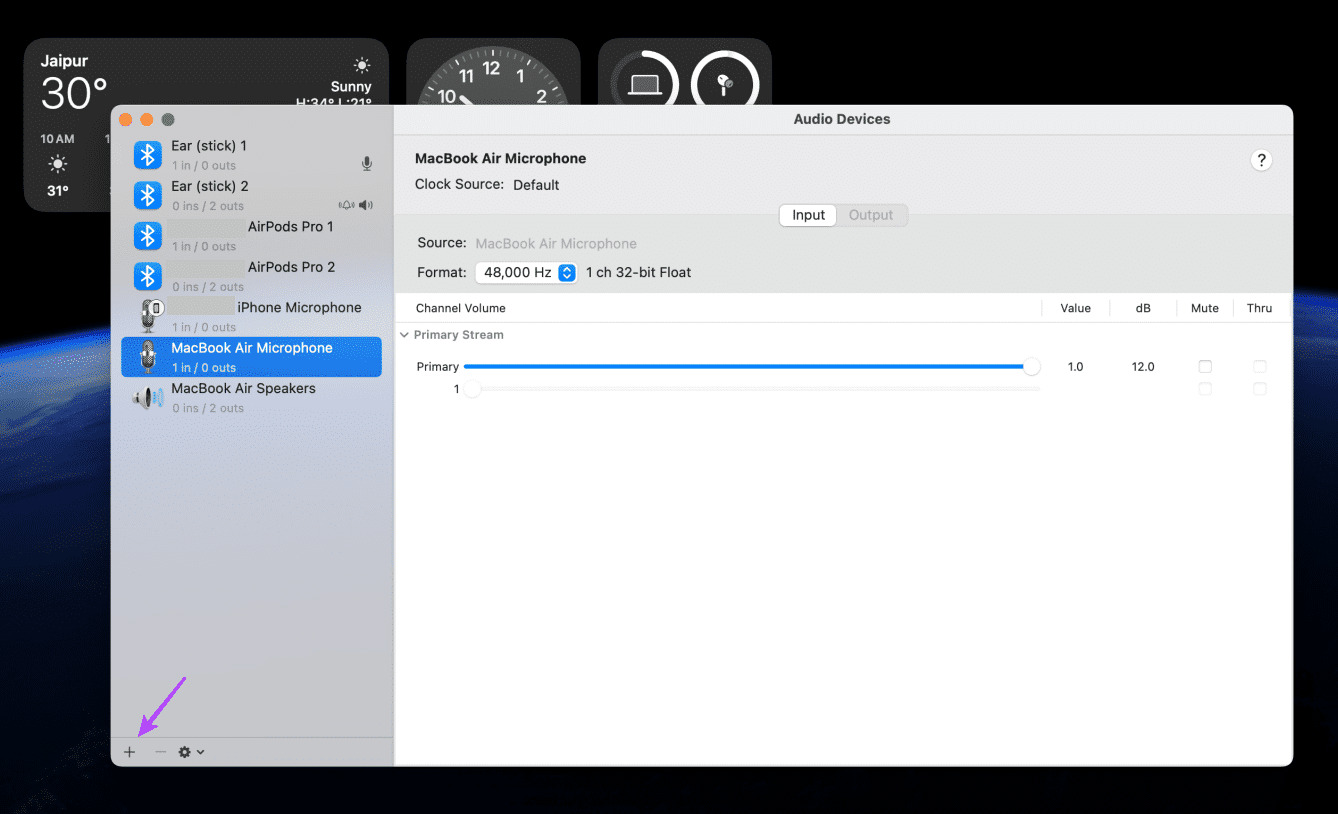Viewport: 1338px width, 814px height.
Task: Click the minus remove device button
Action: [x=160, y=752]
